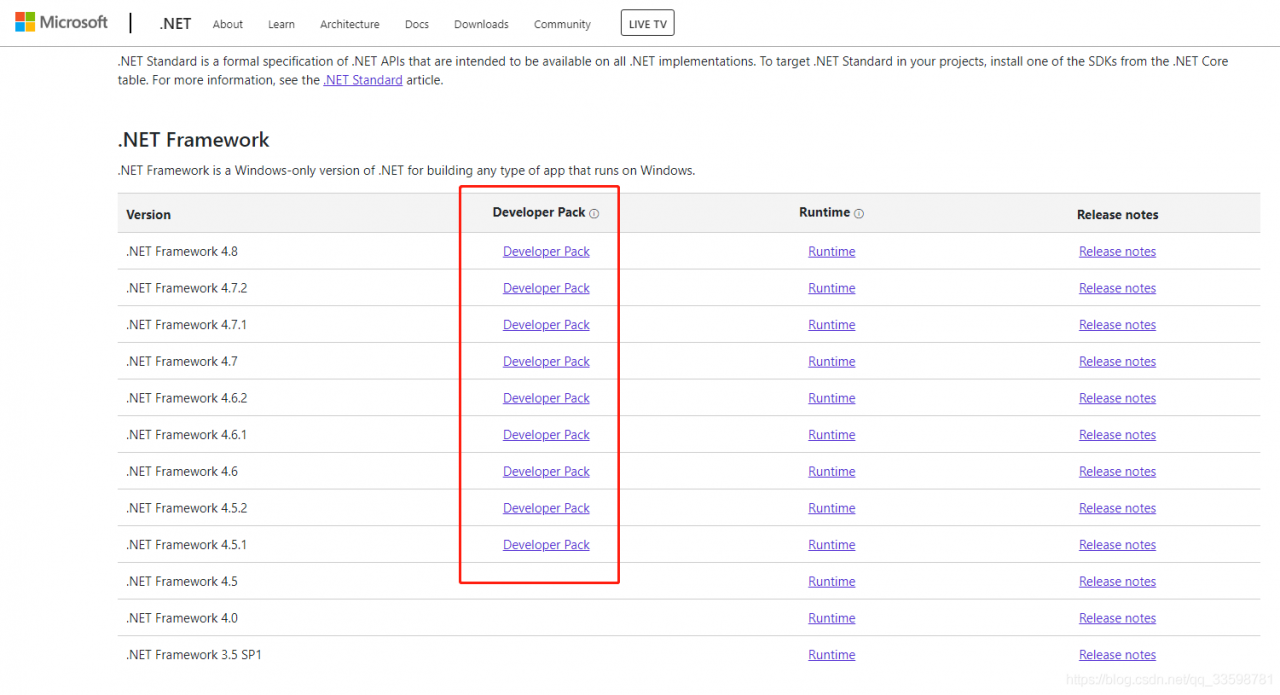
Task: Click the "Version" column header
Action: click(x=149, y=215)
